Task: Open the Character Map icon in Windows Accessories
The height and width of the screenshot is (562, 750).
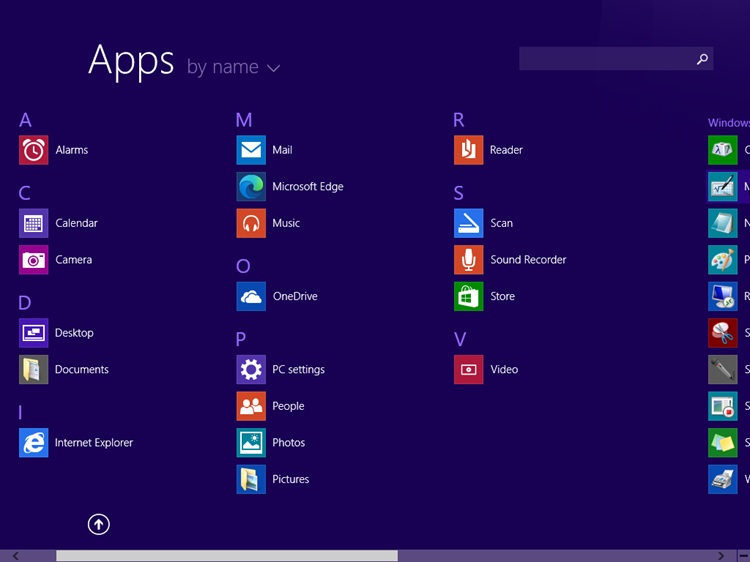Action: click(723, 150)
